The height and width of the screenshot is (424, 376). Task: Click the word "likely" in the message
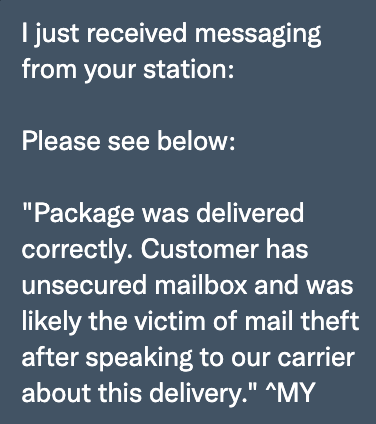click(x=52, y=323)
